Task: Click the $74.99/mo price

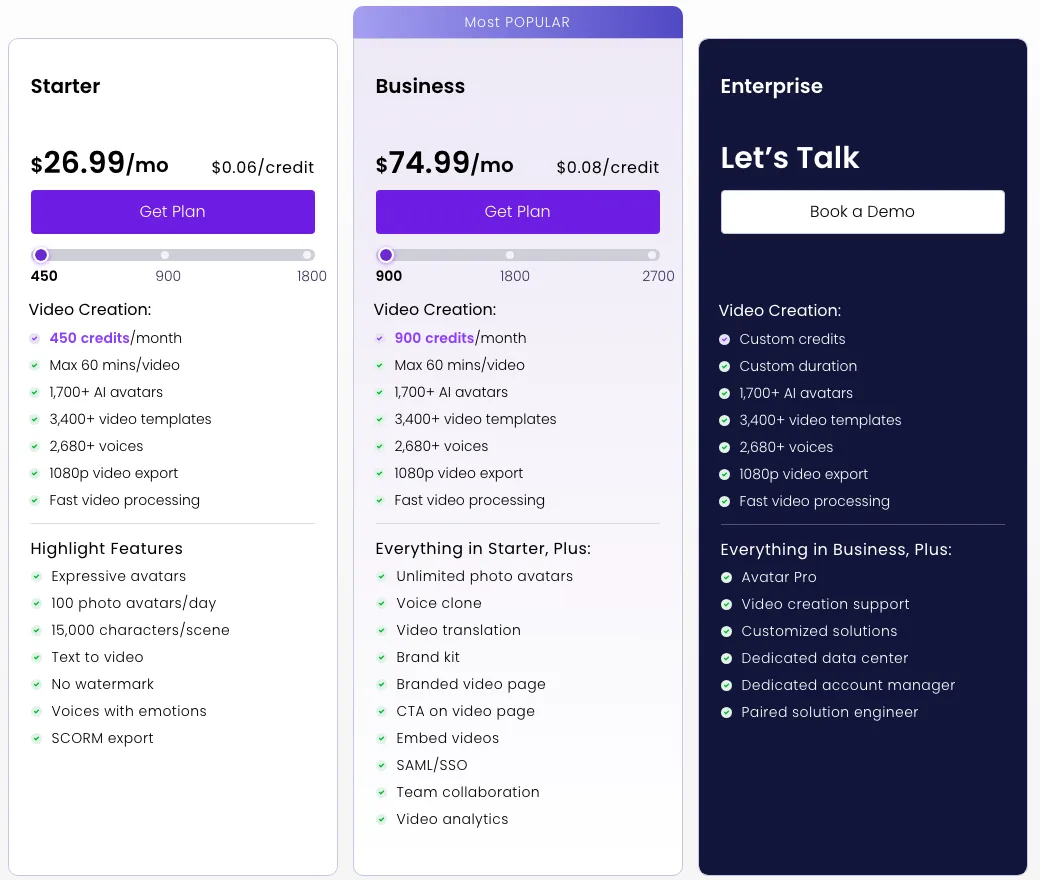Action: tap(444, 162)
